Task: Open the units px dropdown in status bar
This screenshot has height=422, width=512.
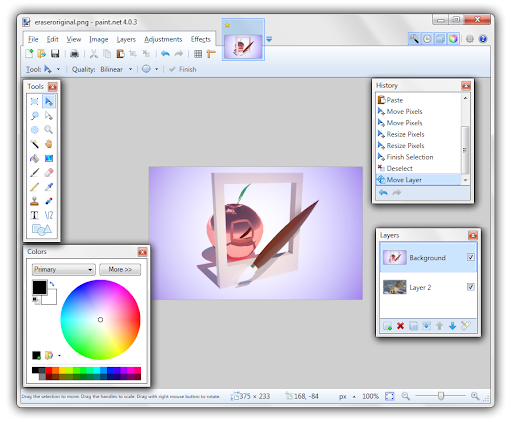Action: click(x=347, y=396)
